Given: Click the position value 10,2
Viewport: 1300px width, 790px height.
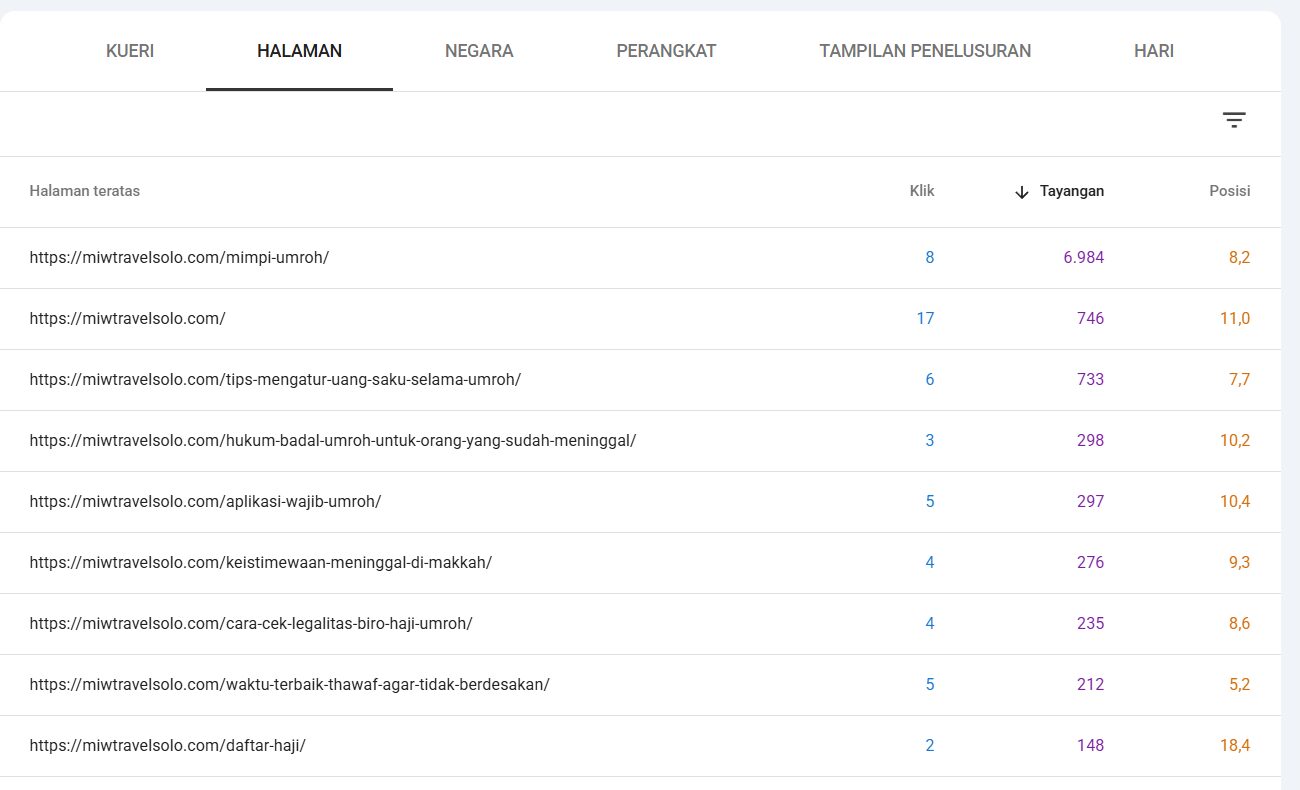Looking at the screenshot, I should coord(1235,441).
